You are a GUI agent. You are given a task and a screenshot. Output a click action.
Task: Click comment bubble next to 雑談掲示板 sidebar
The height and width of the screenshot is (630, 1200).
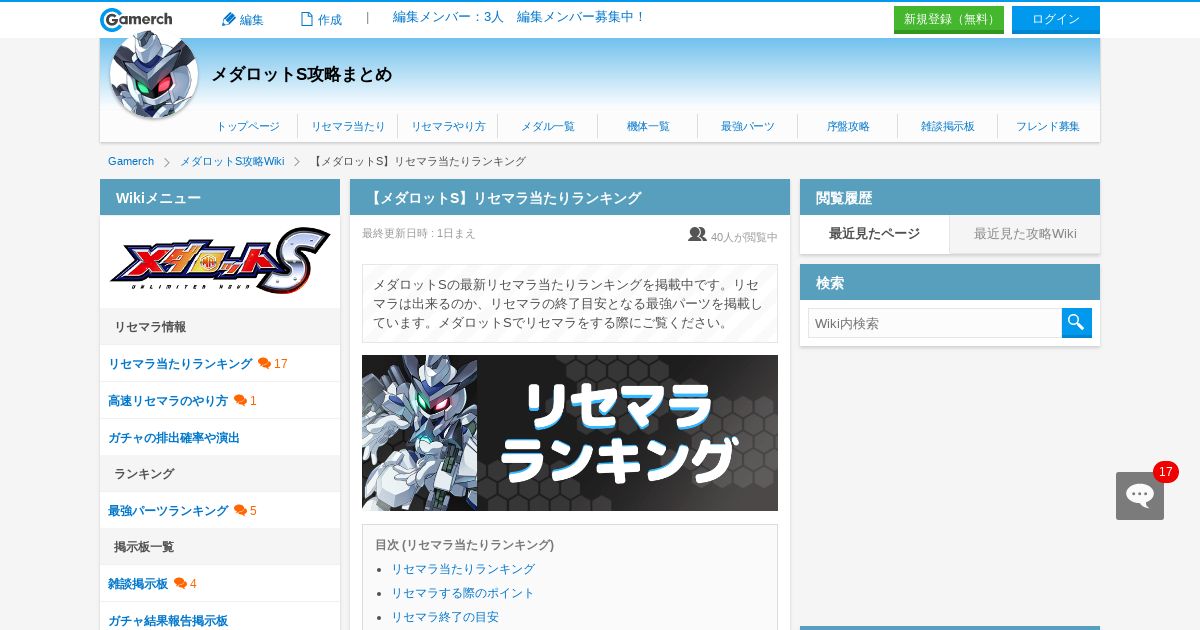point(180,583)
